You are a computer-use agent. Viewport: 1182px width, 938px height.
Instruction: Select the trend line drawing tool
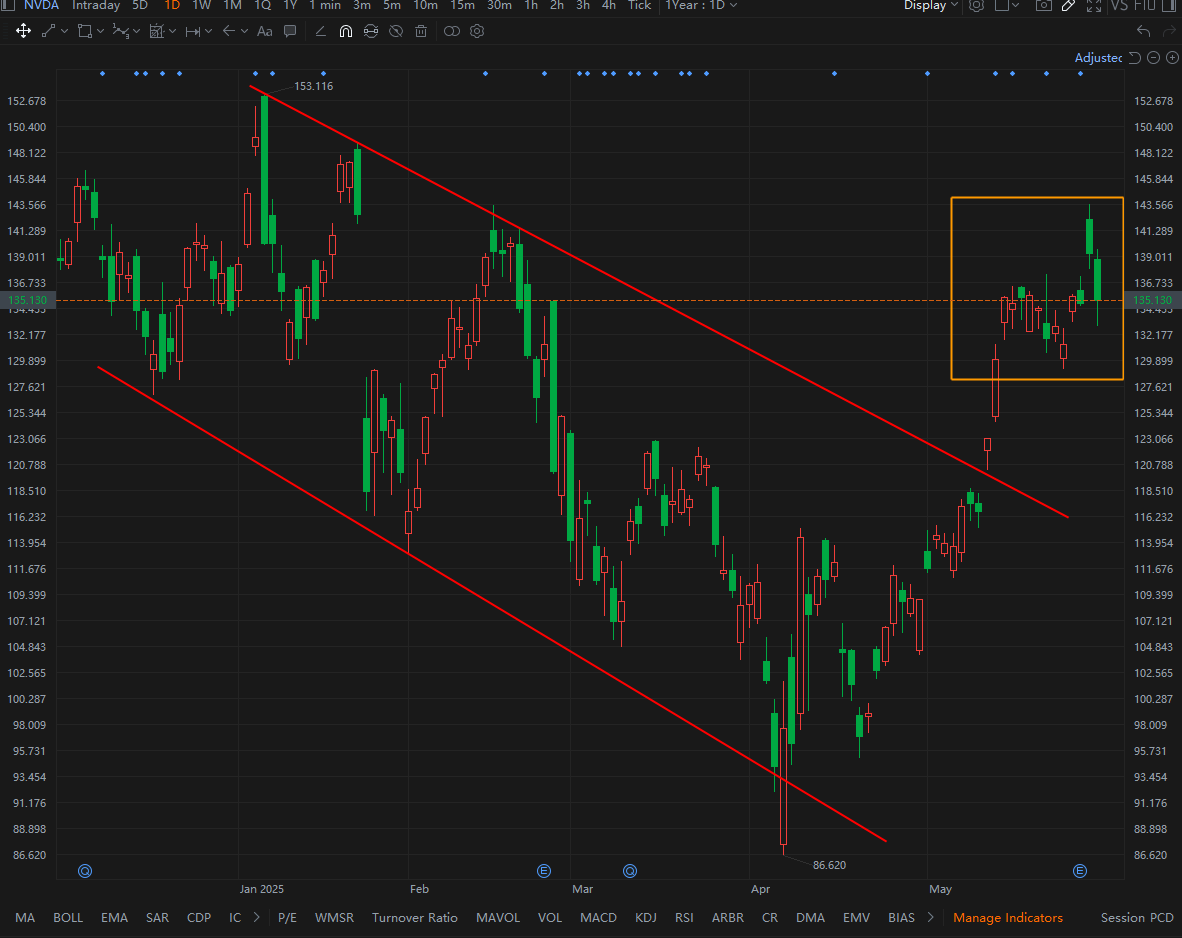coord(48,31)
